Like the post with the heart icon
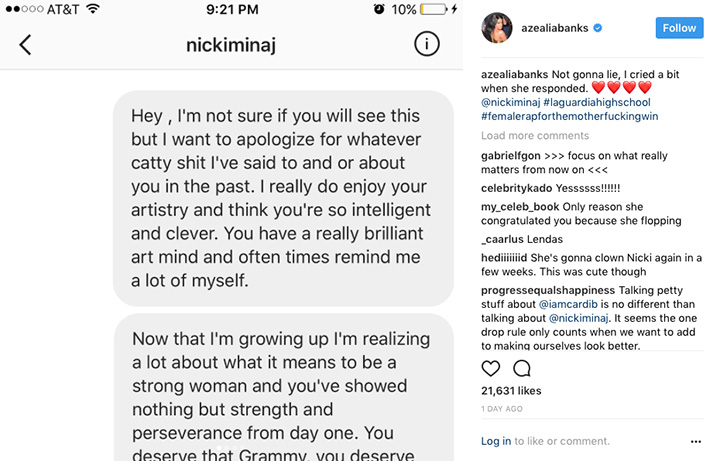 pos(491,369)
